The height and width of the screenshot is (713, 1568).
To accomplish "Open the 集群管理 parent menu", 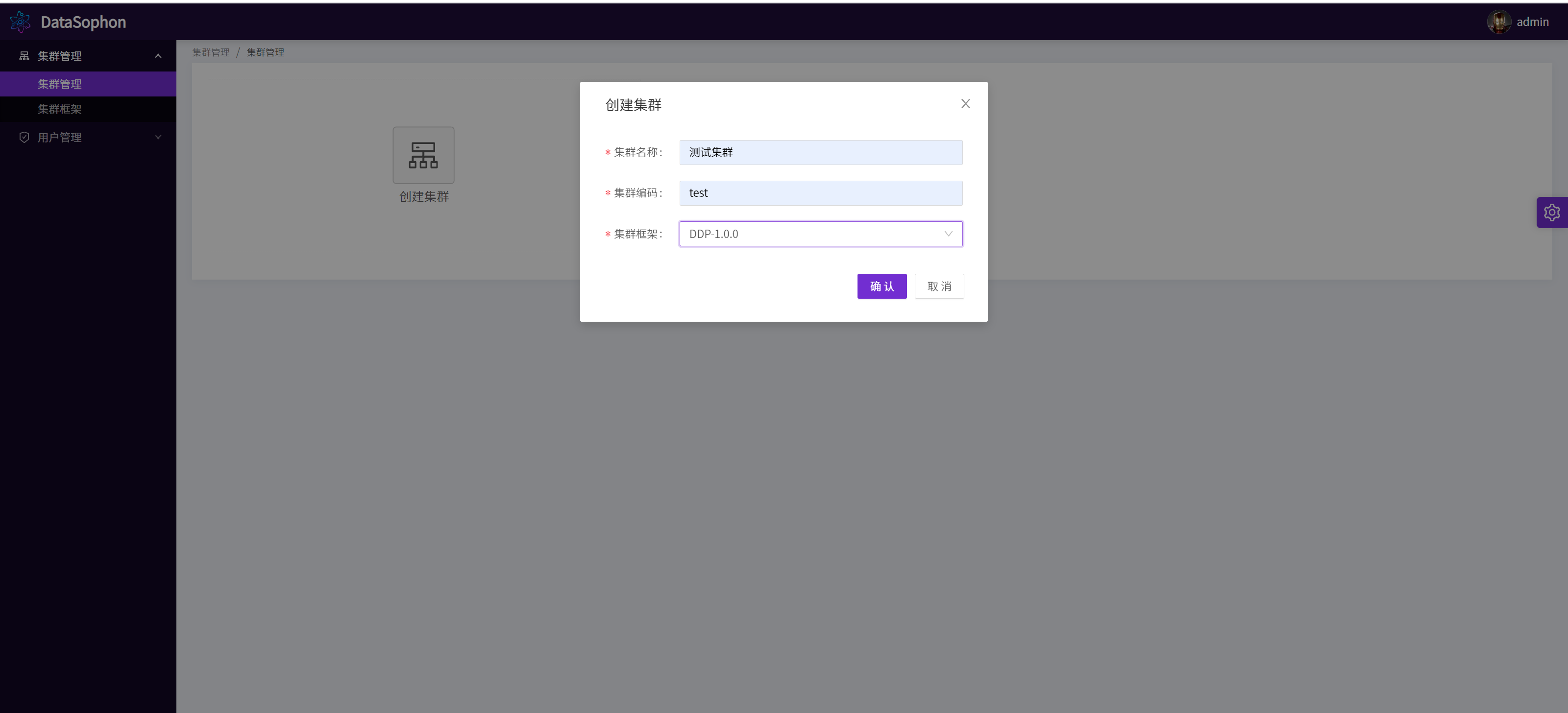I will pyautogui.click(x=88, y=56).
